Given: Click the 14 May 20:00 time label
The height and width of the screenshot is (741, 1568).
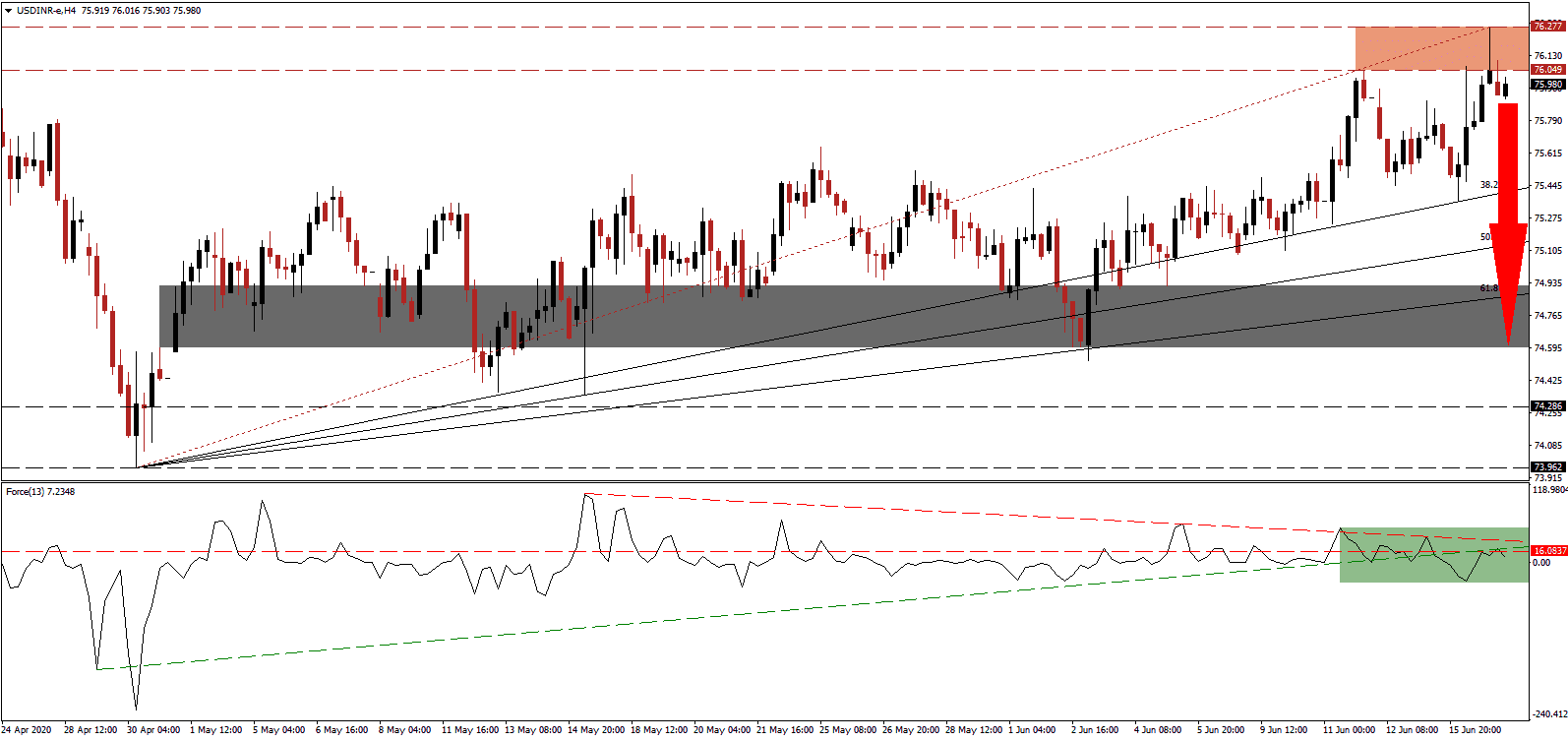Looking at the screenshot, I should (595, 730).
